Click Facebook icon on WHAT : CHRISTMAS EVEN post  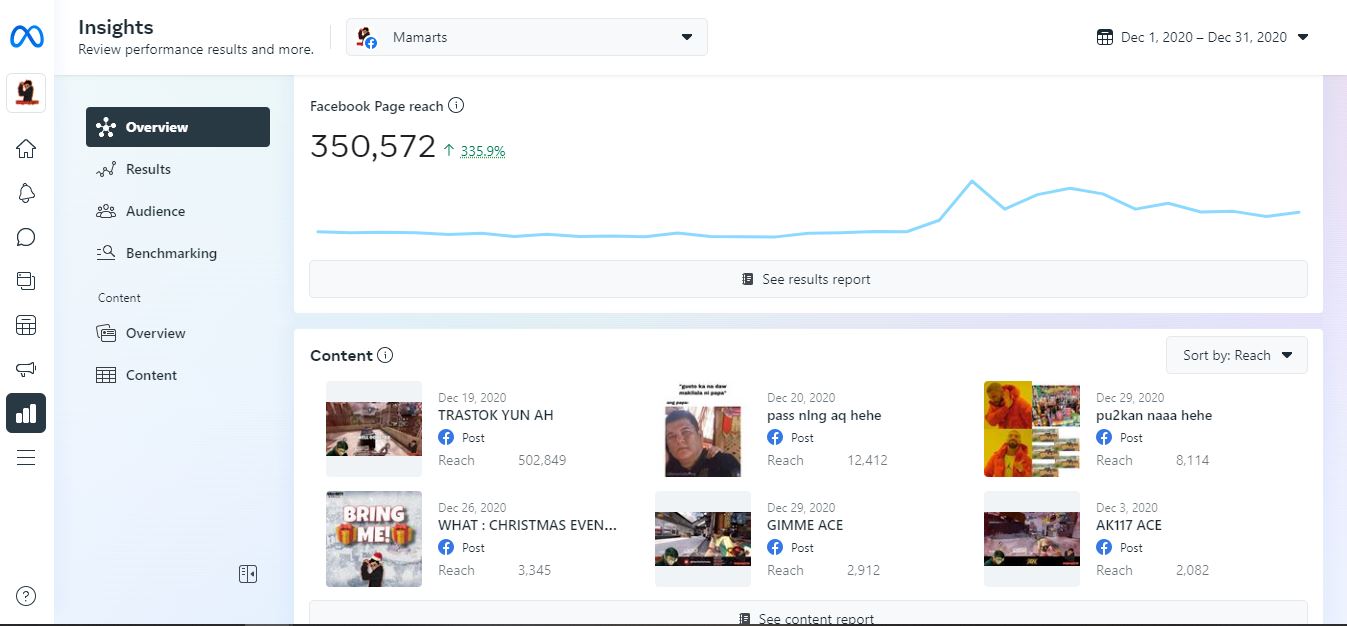446,547
